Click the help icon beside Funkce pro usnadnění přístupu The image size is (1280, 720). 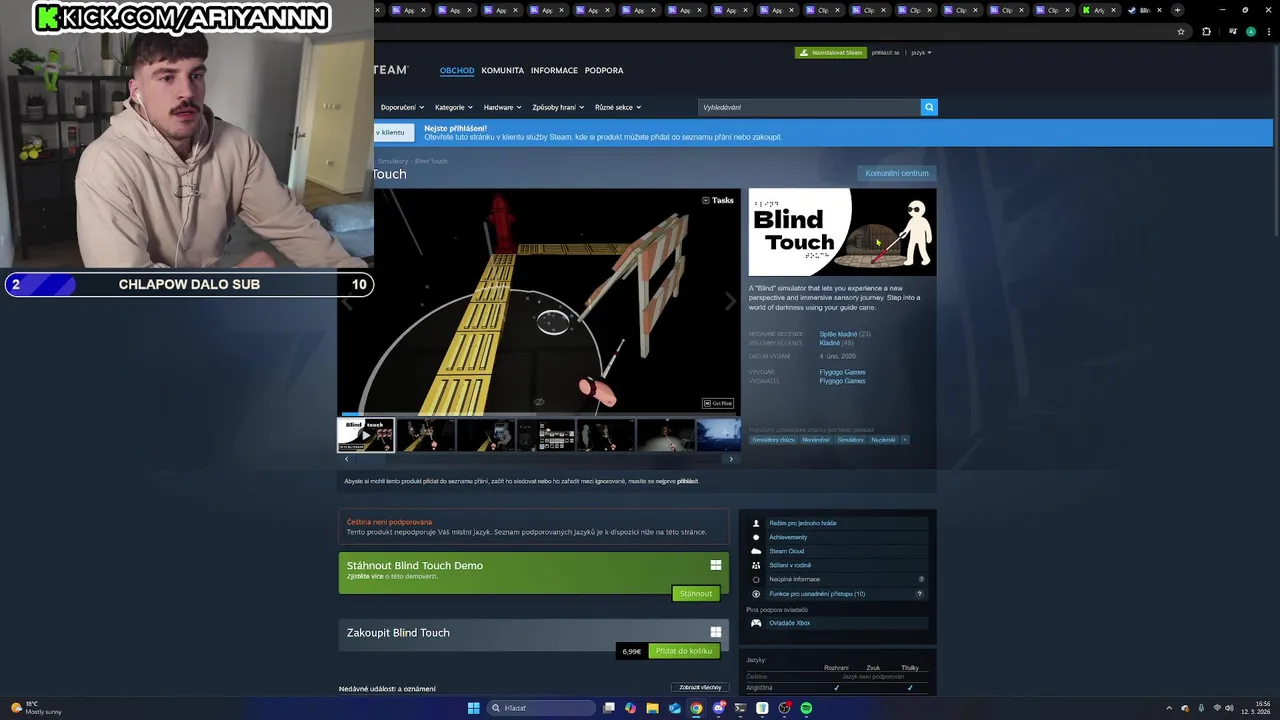tap(920, 594)
